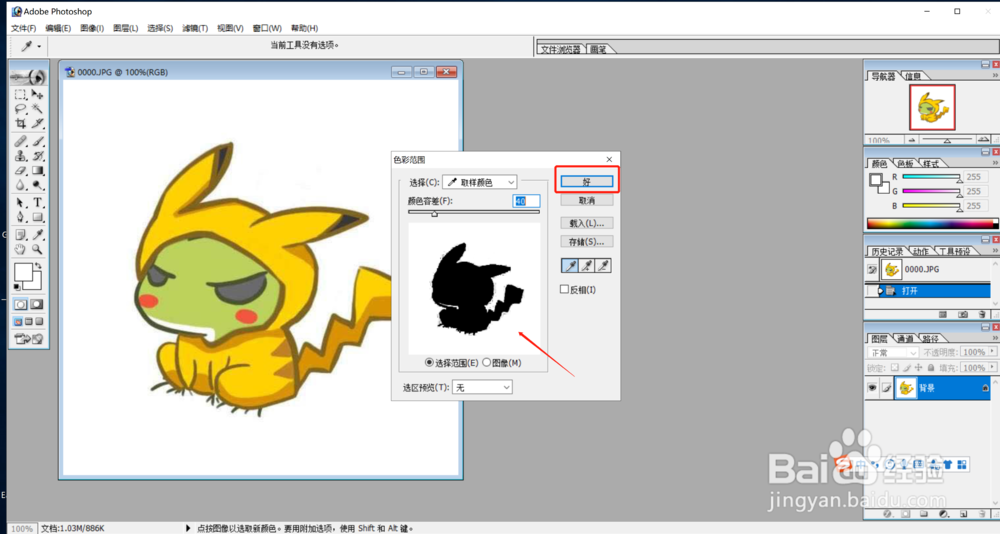The image size is (1000, 534).
Task: Switch to the 动作 actions tab
Action: (920, 251)
